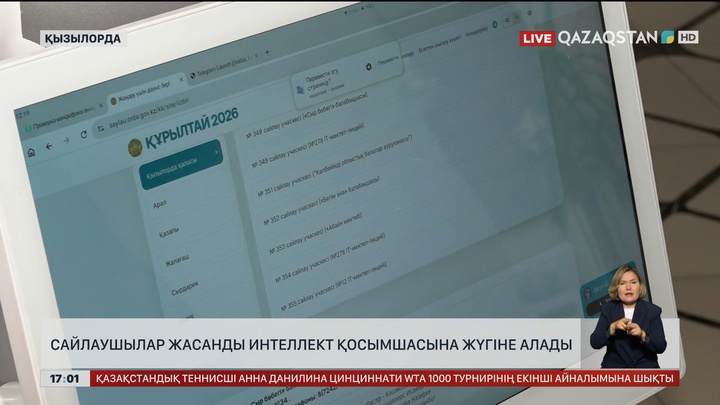
Task: Choose the 'Сырдария' district
Action: click(185, 288)
